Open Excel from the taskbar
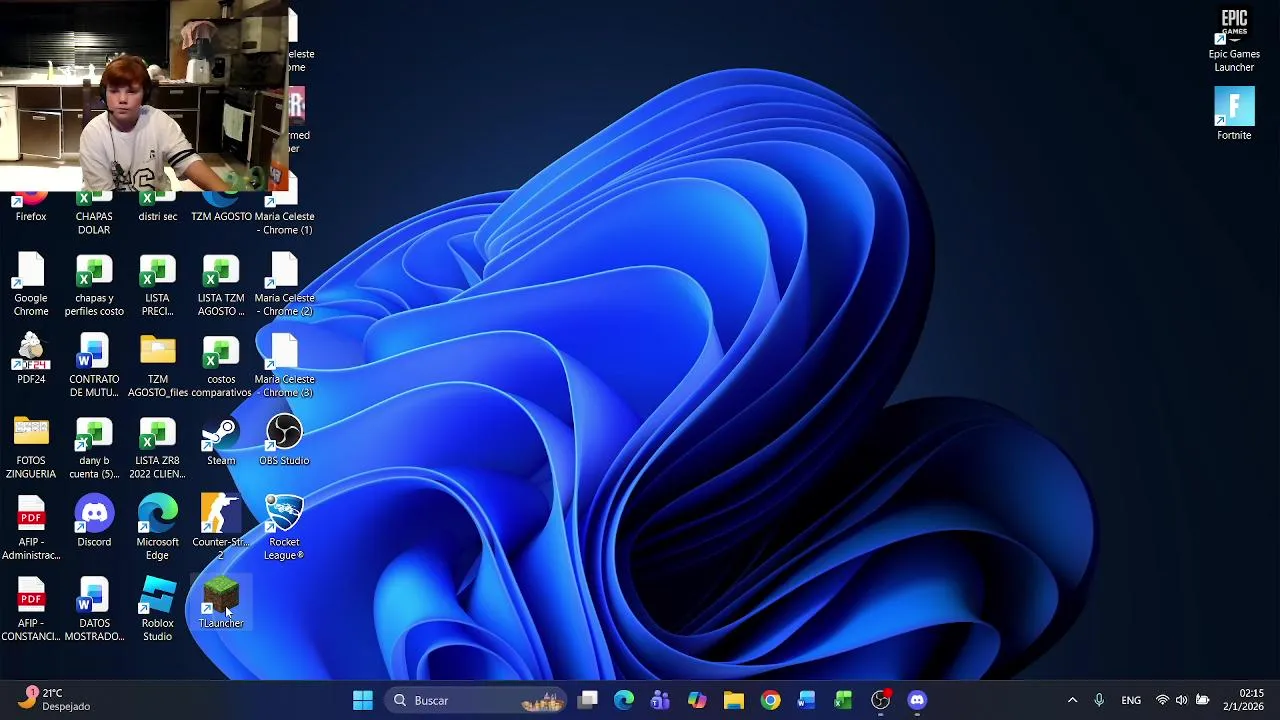 843,700
